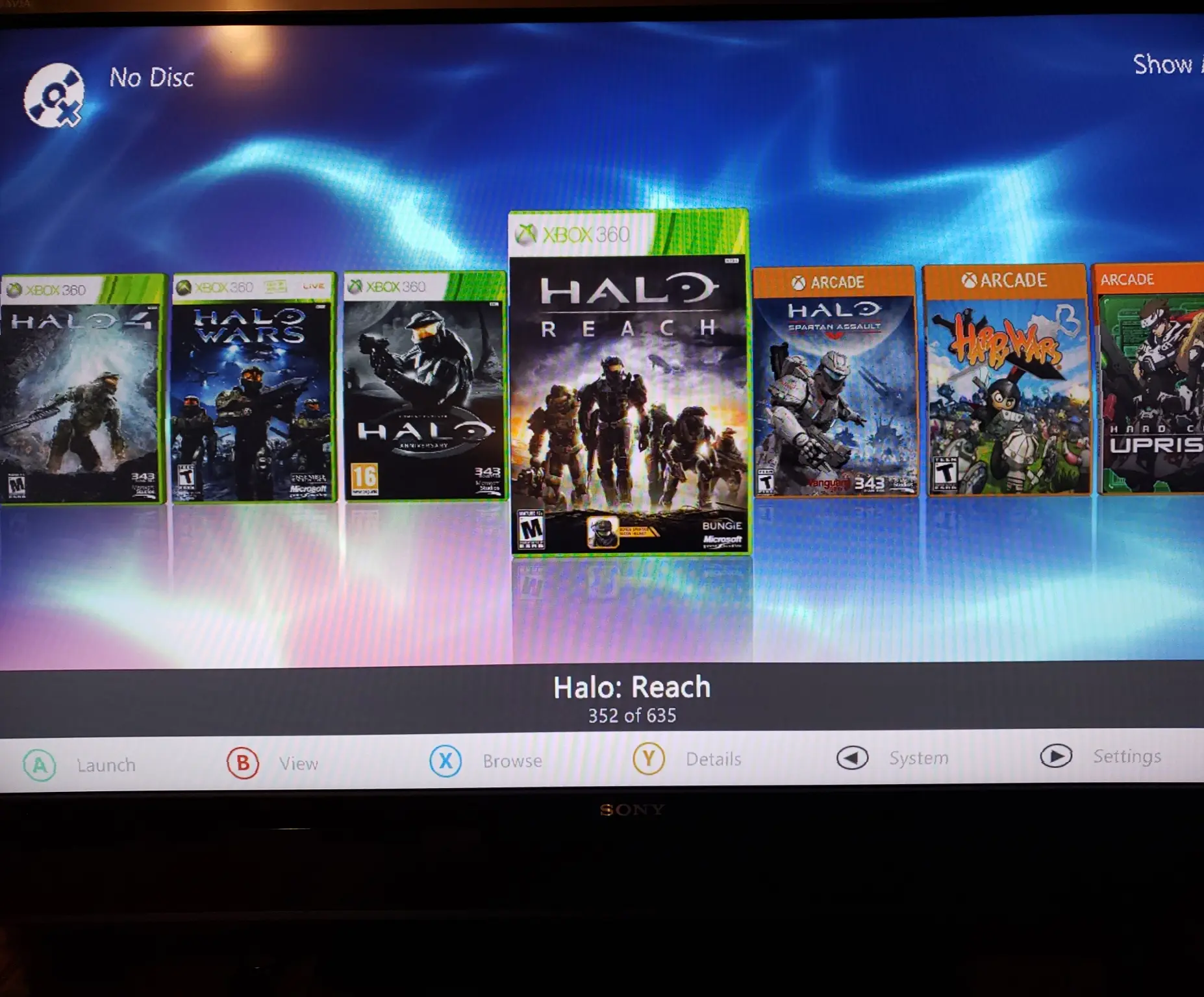Click the Halo: Reach title text
Screen dimensions: 1204x997
click(x=632, y=687)
